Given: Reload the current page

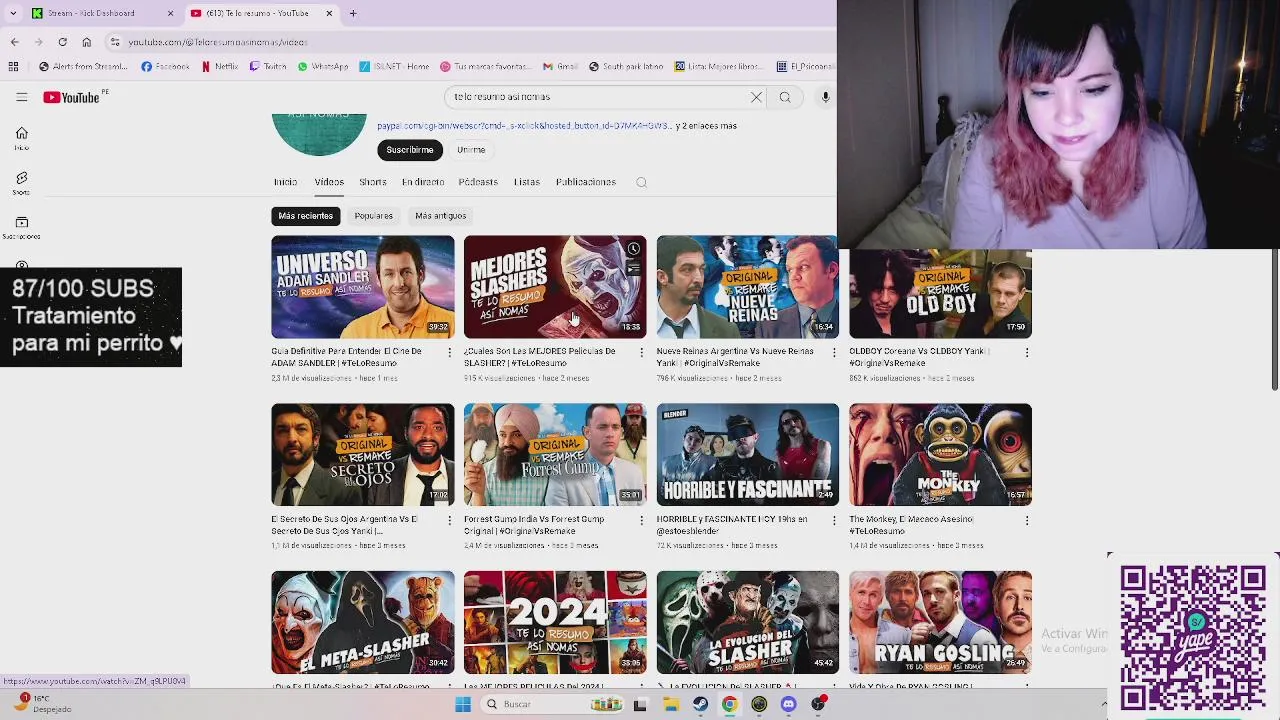Looking at the screenshot, I should point(62,42).
